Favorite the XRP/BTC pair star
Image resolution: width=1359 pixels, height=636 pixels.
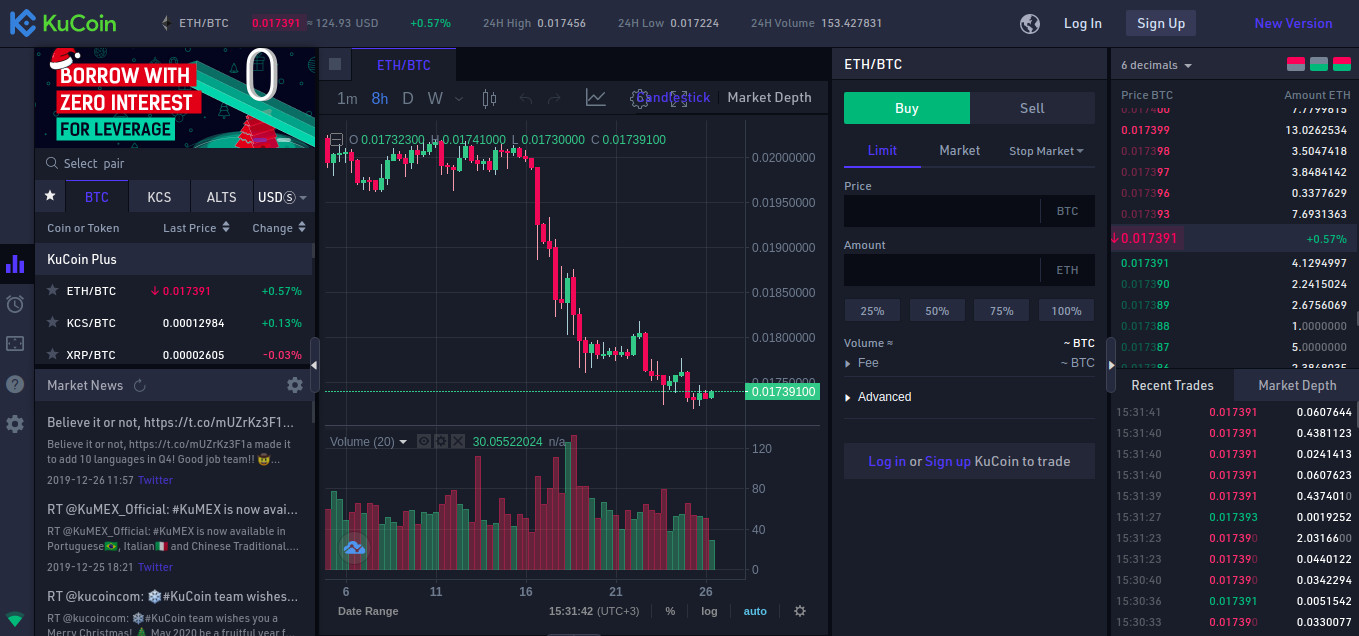(x=52, y=355)
